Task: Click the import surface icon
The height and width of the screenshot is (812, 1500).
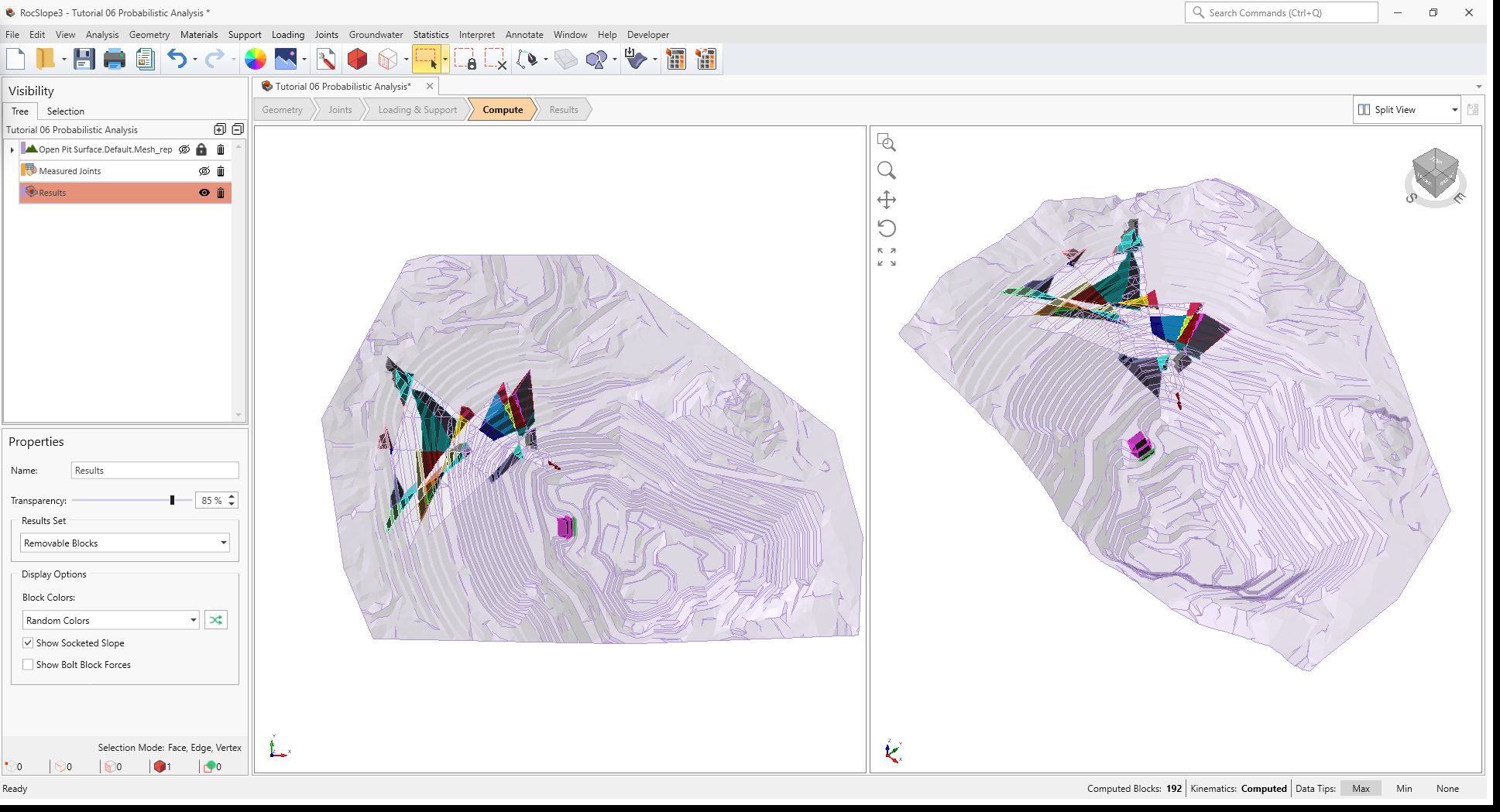Action: (636, 59)
